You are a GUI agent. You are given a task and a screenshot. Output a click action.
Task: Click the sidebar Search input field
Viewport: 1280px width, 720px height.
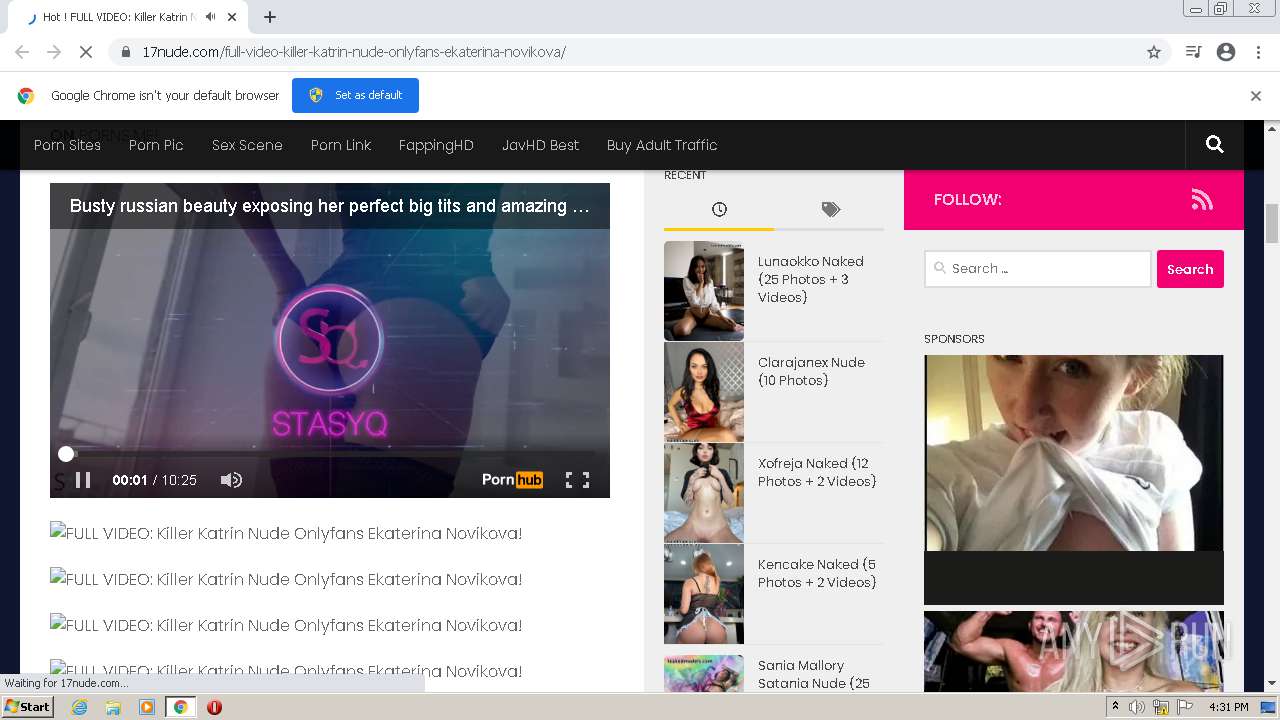coord(1038,269)
